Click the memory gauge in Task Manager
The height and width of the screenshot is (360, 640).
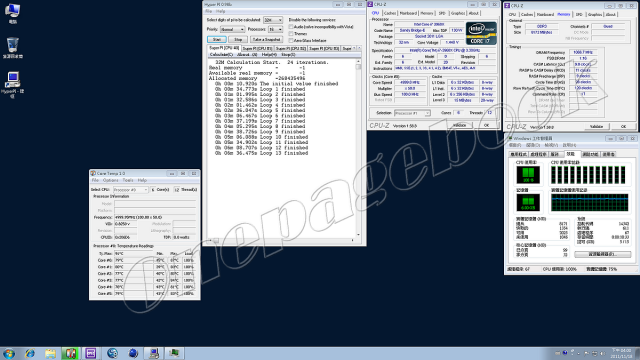point(528,202)
